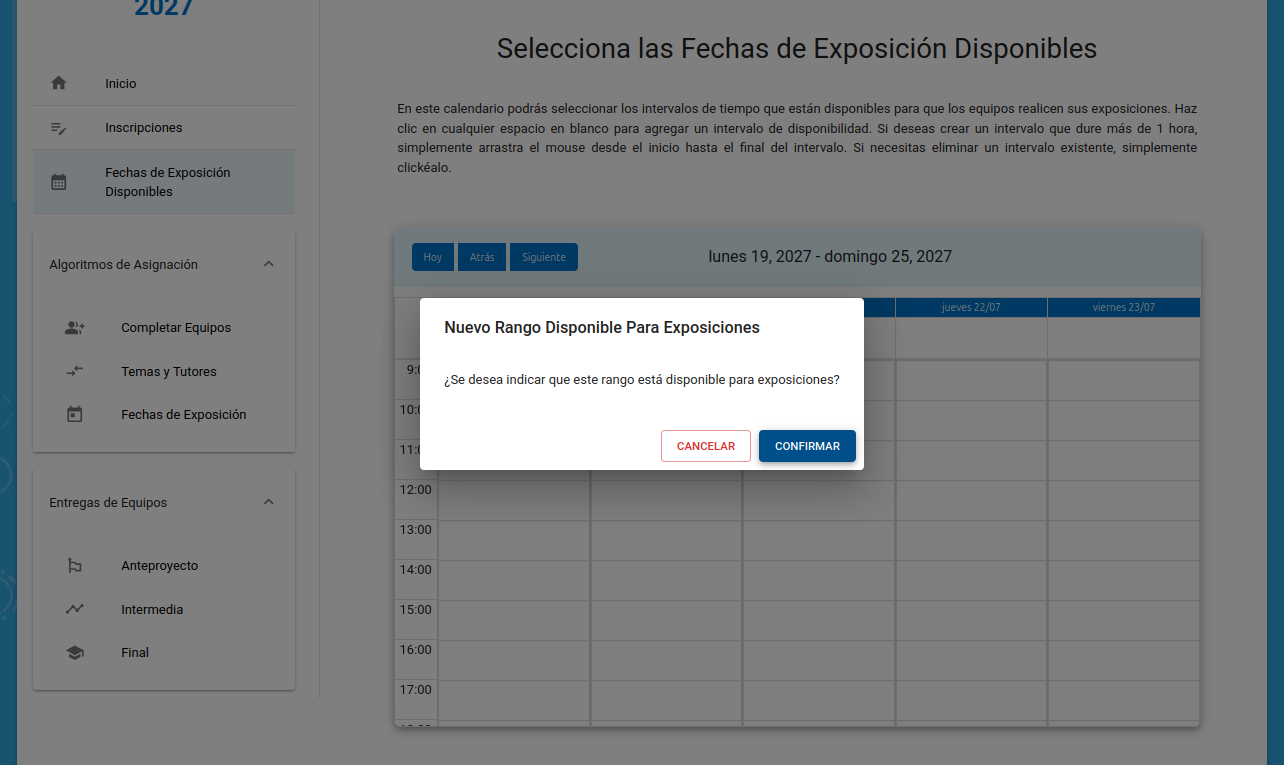The image size is (1284, 765).
Task: Click the viernes 23/07 slot at 14:00
Action: (x=1123, y=580)
